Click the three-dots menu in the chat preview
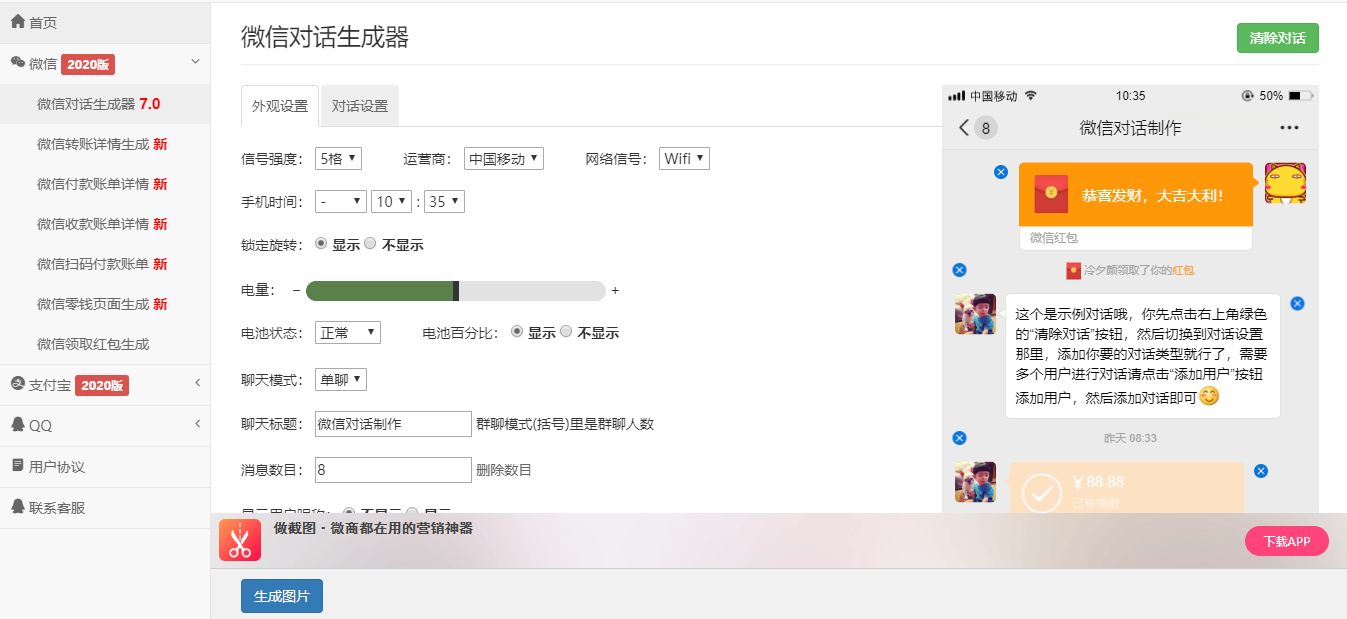Image resolution: width=1347 pixels, height=619 pixels. point(1289,128)
